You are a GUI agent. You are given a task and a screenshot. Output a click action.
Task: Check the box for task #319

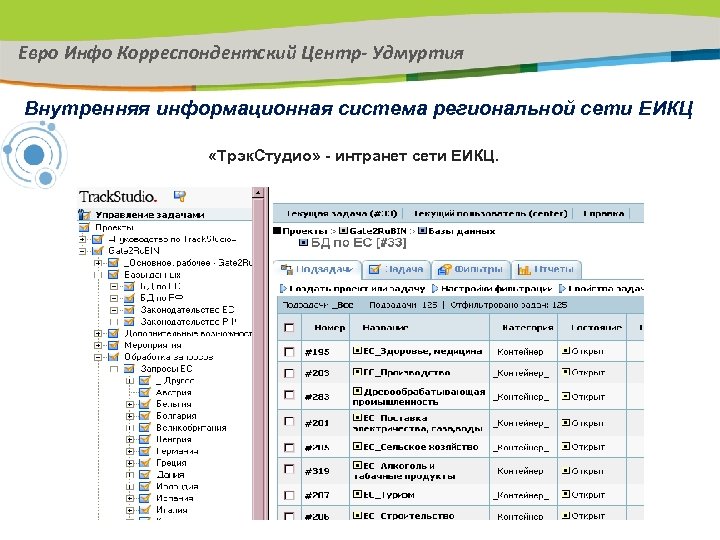(289, 469)
